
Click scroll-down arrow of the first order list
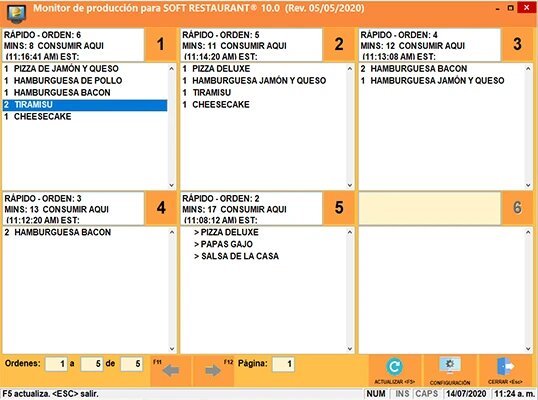tap(172, 185)
